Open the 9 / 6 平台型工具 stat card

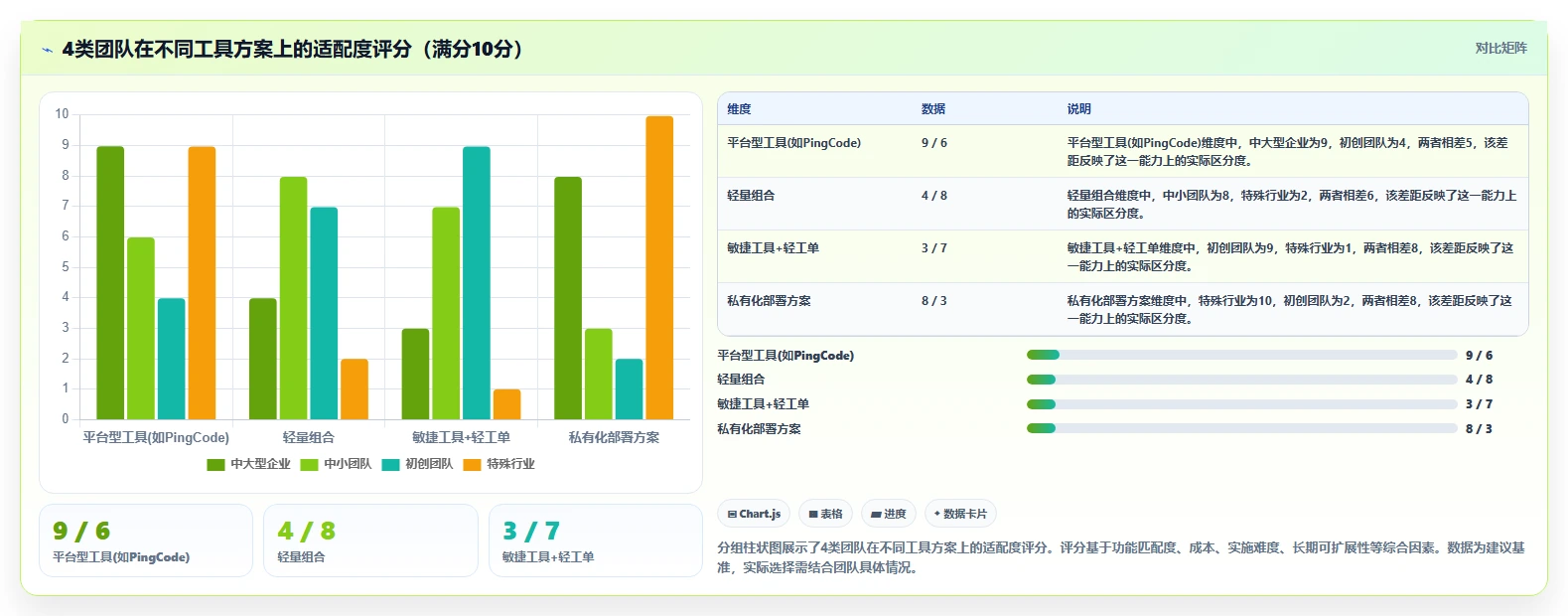point(146,540)
